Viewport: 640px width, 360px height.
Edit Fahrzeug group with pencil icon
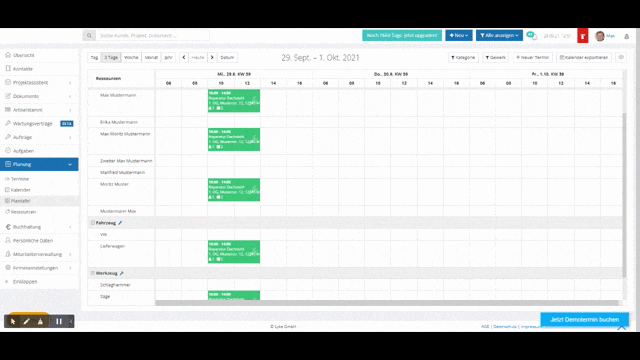click(120, 223)
